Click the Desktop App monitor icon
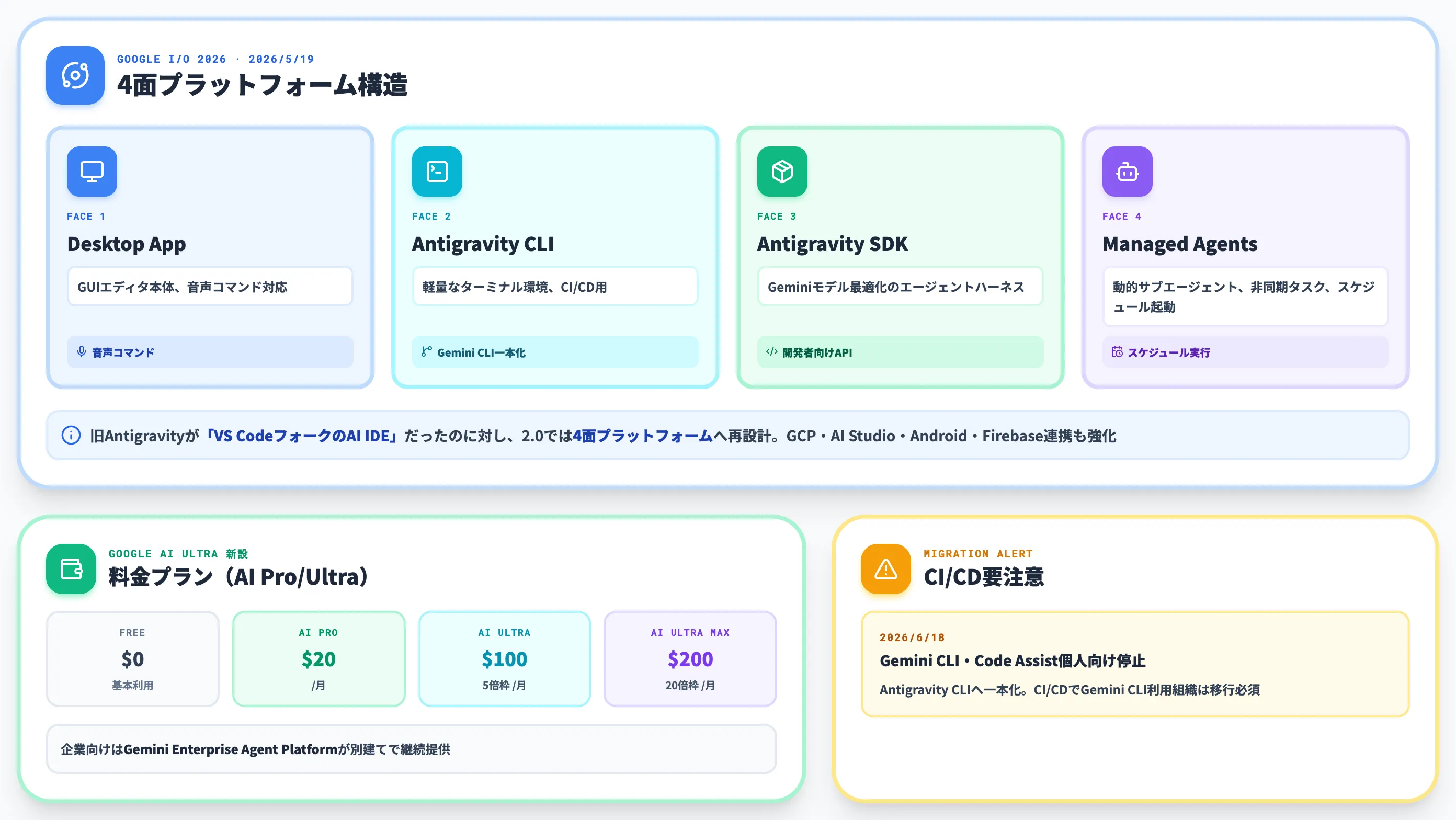 point(92,171)
